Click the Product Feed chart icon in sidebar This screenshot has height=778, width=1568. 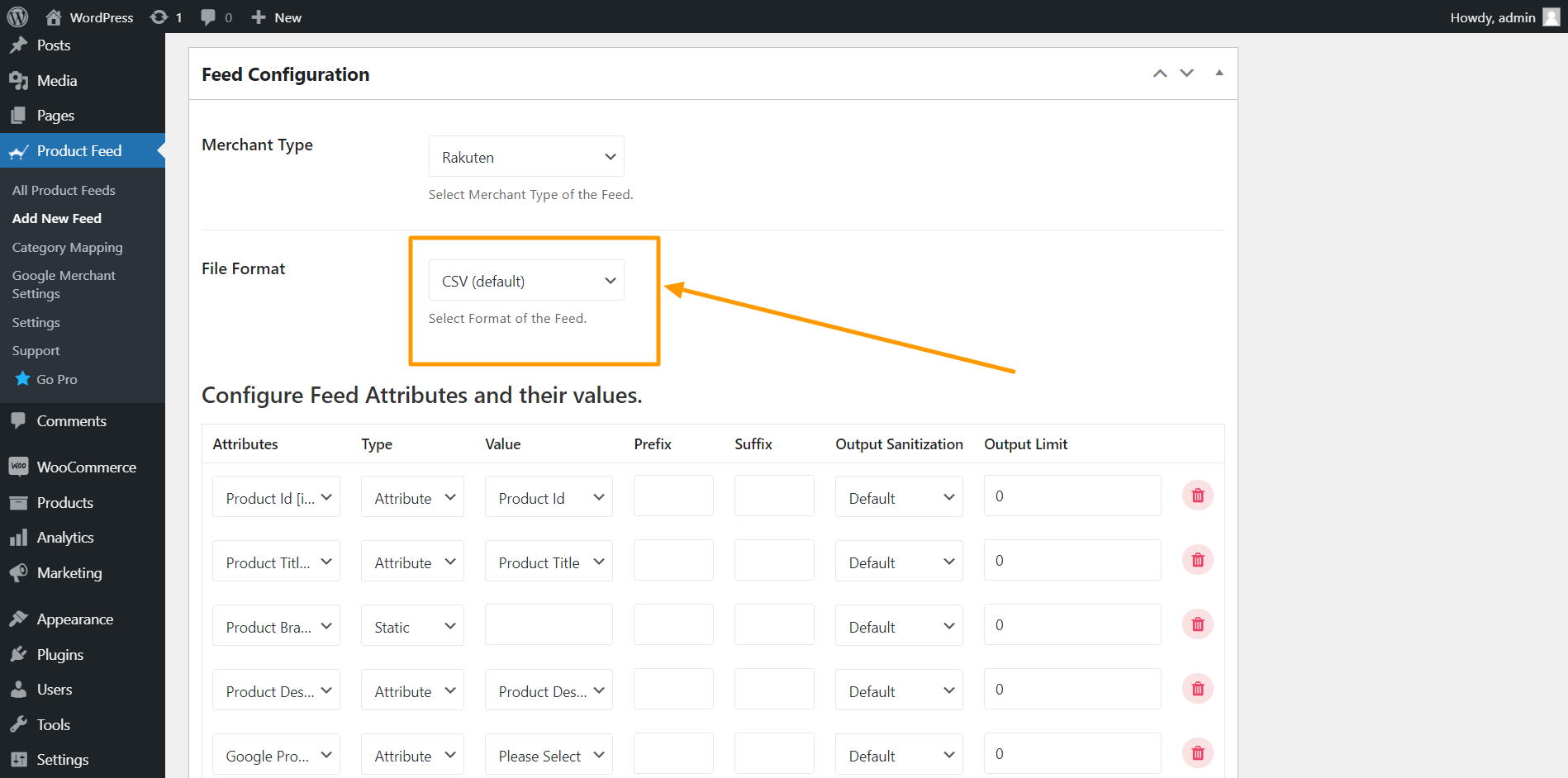tap(19, 151)
